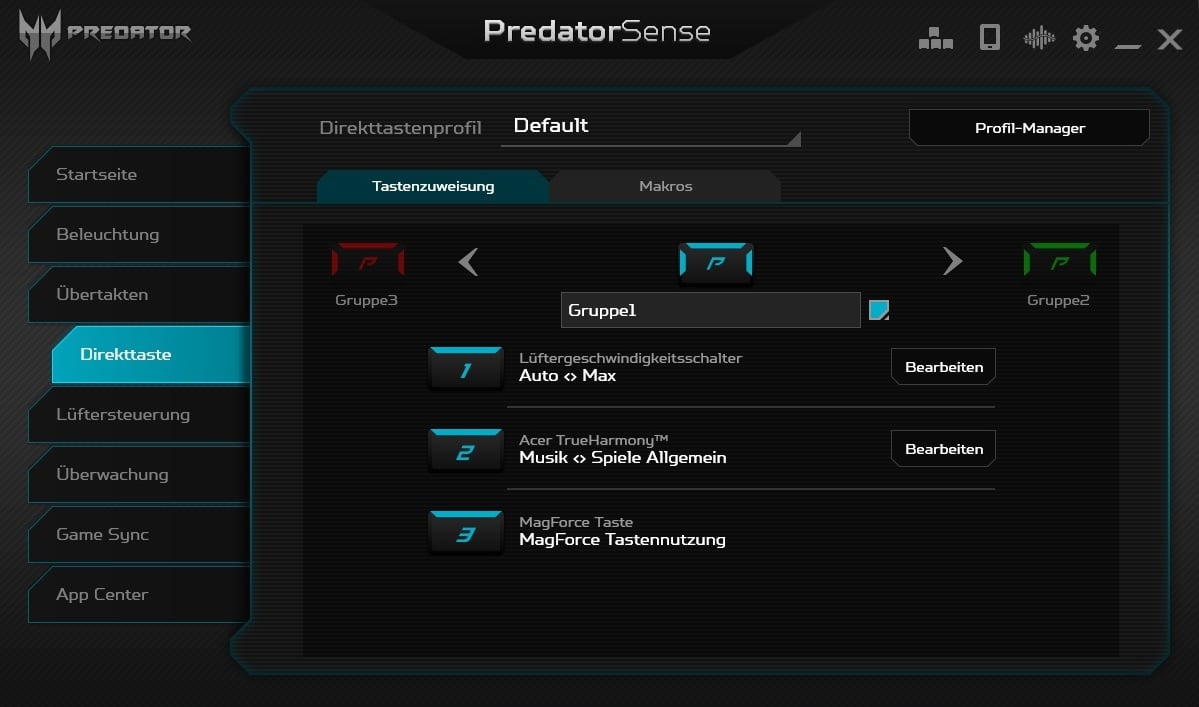This screenshot has height=707, width=1199.
Task: Open the network hierarchy icon in header
Action: 935,37
